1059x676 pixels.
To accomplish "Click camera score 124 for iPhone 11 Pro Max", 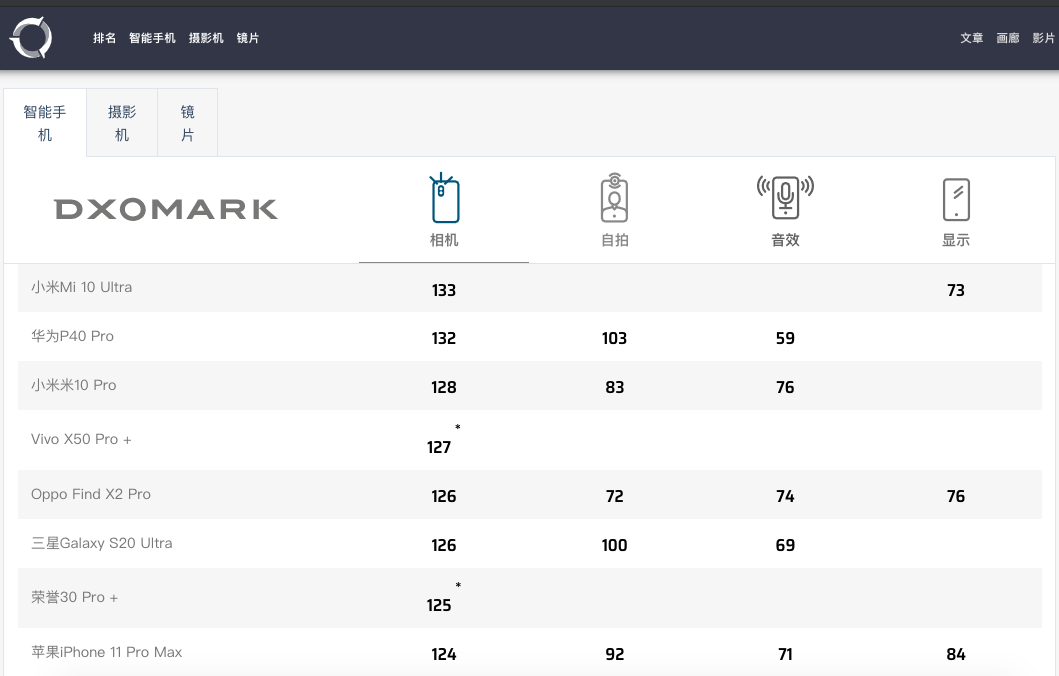I will pos(444,654).
